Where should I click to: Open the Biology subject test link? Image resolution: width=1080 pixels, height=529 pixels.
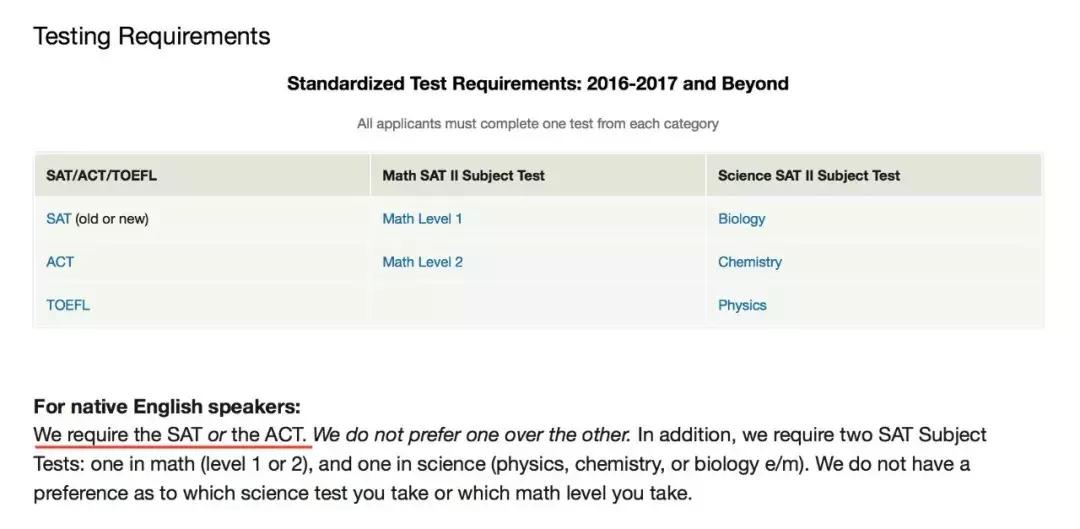(741, 219)
